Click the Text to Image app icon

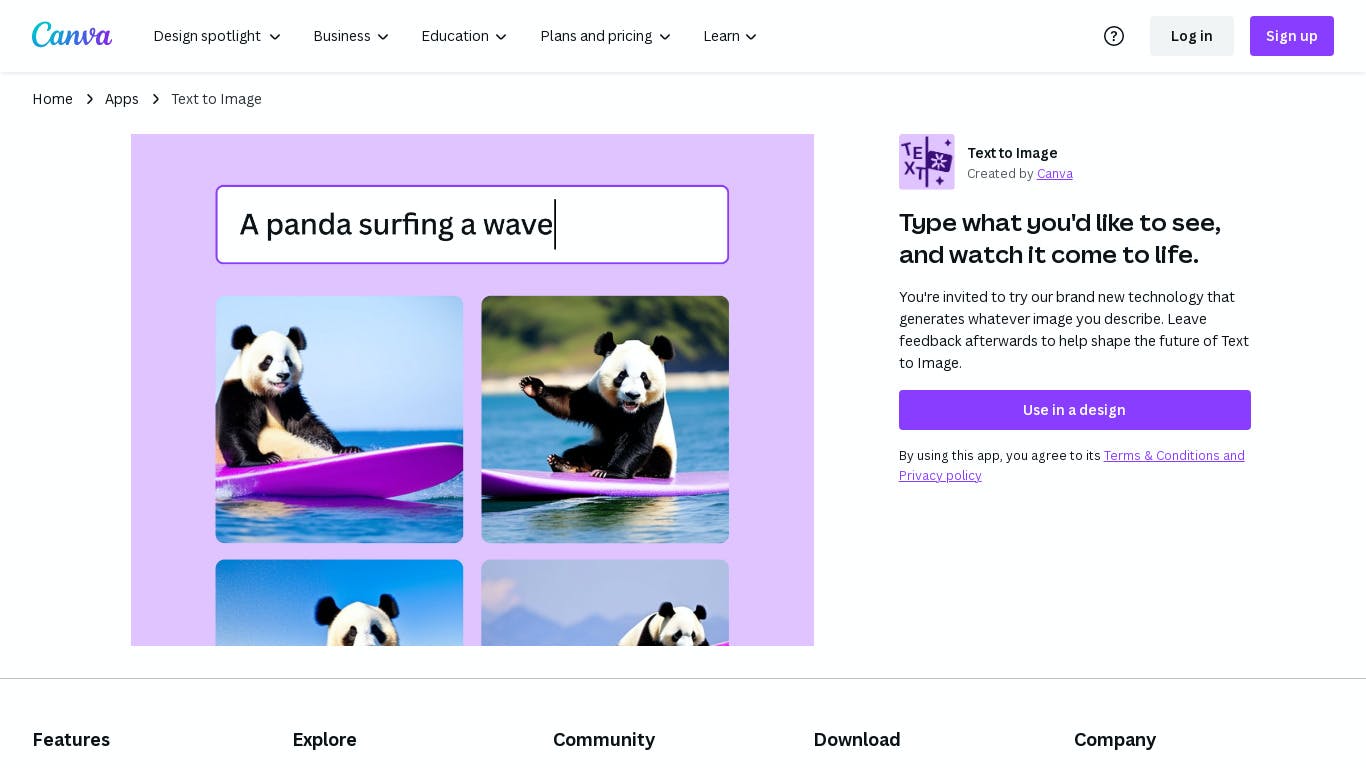926,162
